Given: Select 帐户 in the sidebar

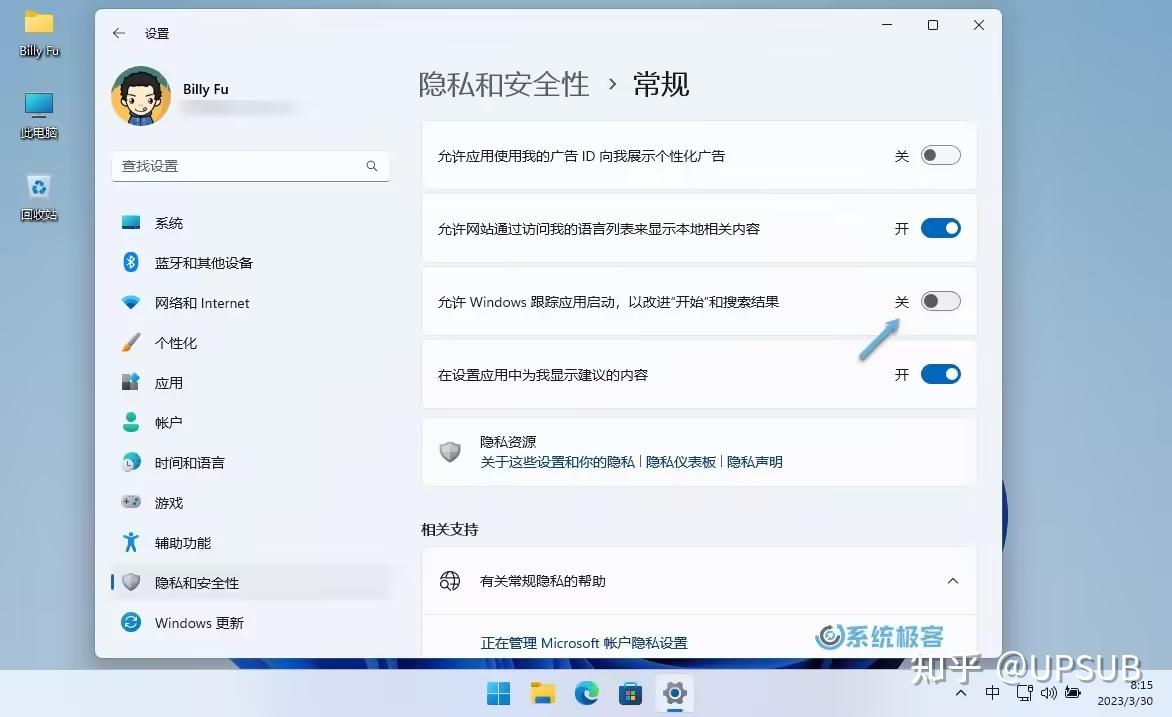Looking at the screenshot, I should [x=170, y=422].
